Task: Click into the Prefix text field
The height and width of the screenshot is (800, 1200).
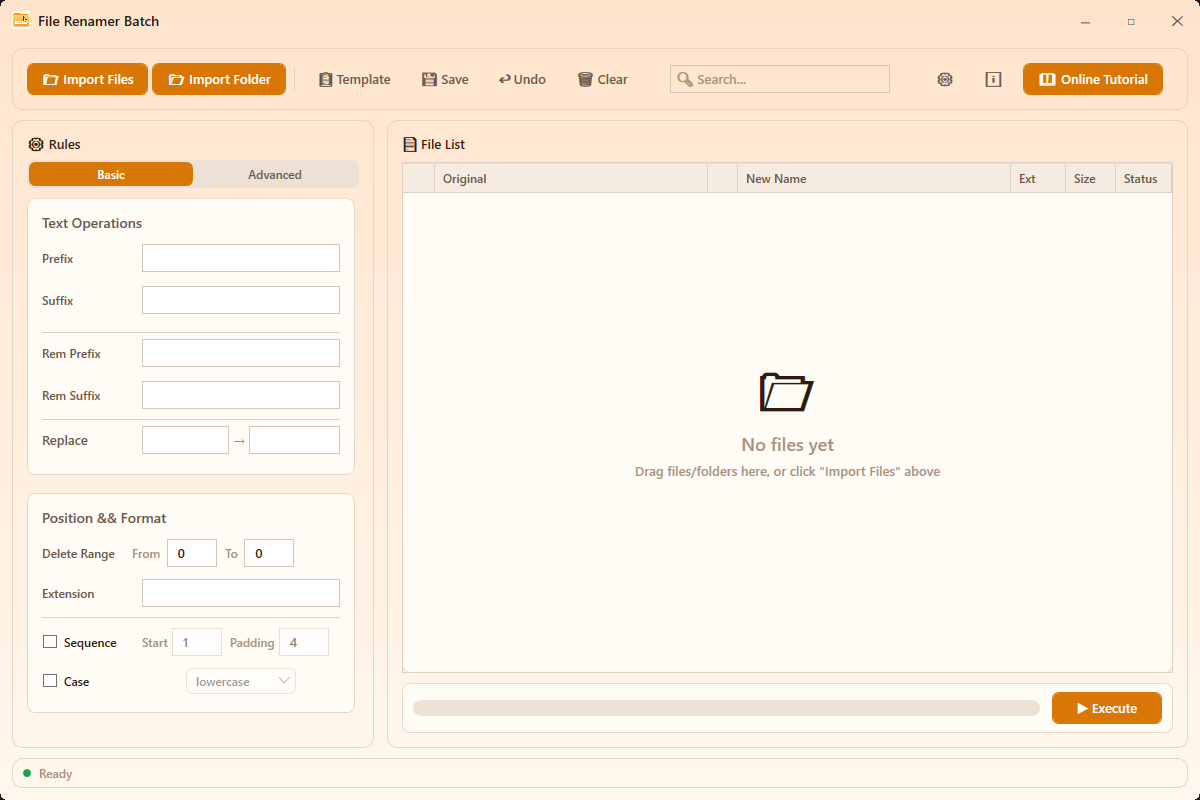Action: (241, 258)
